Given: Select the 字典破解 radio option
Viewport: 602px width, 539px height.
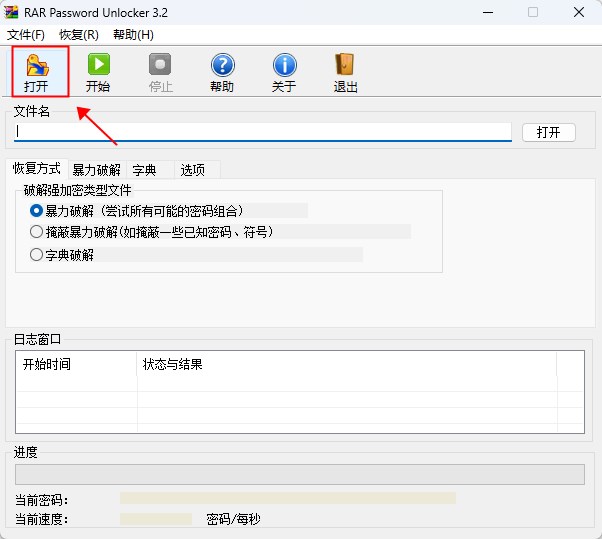Looking at the screenshot, I should point(36,255).
